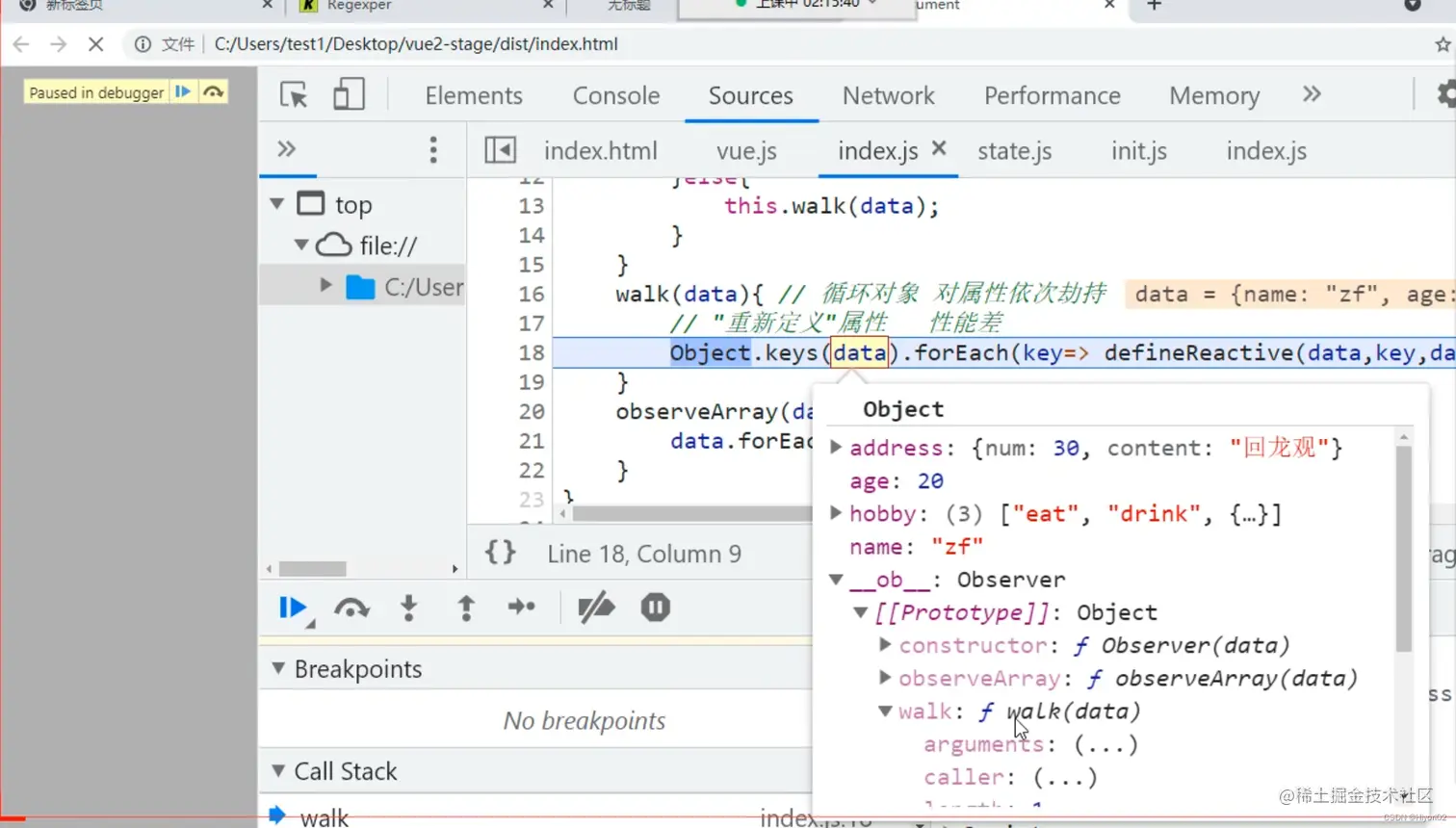This screenshot has height=828, width=1456.
Task: Bookmark this page with star icon
Action: pos(1443,44)
